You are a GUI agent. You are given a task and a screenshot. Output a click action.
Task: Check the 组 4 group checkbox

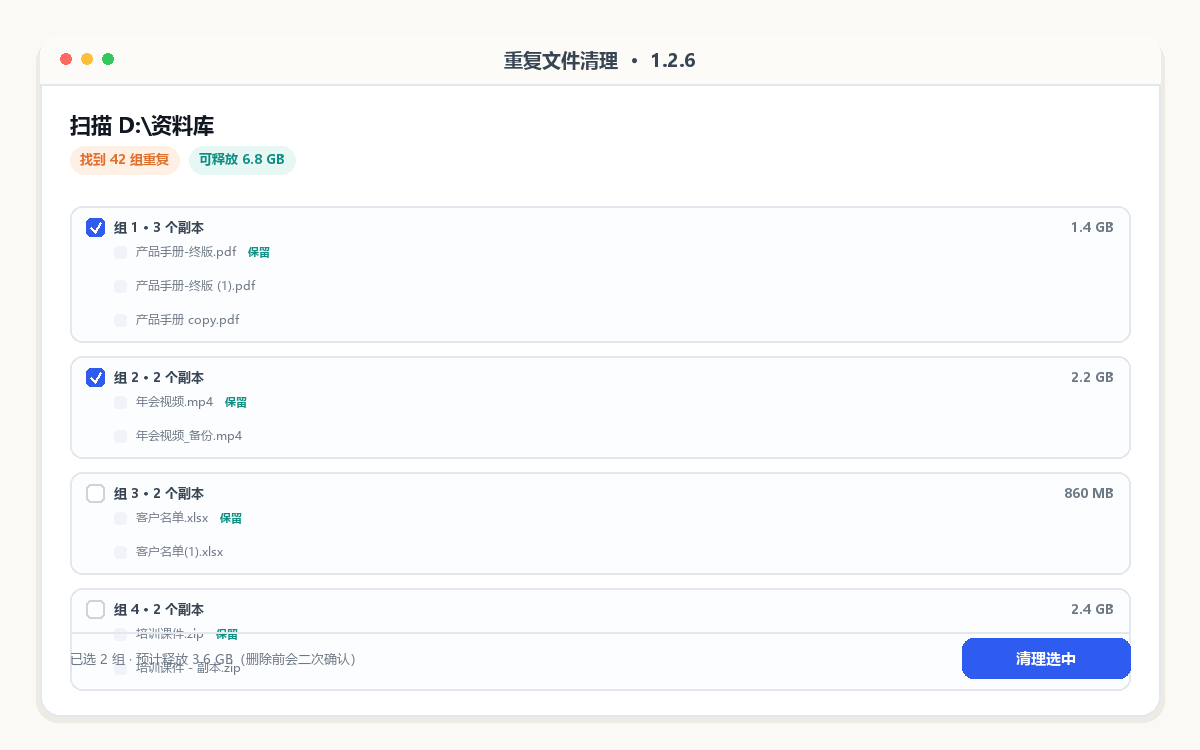(96, 609)
